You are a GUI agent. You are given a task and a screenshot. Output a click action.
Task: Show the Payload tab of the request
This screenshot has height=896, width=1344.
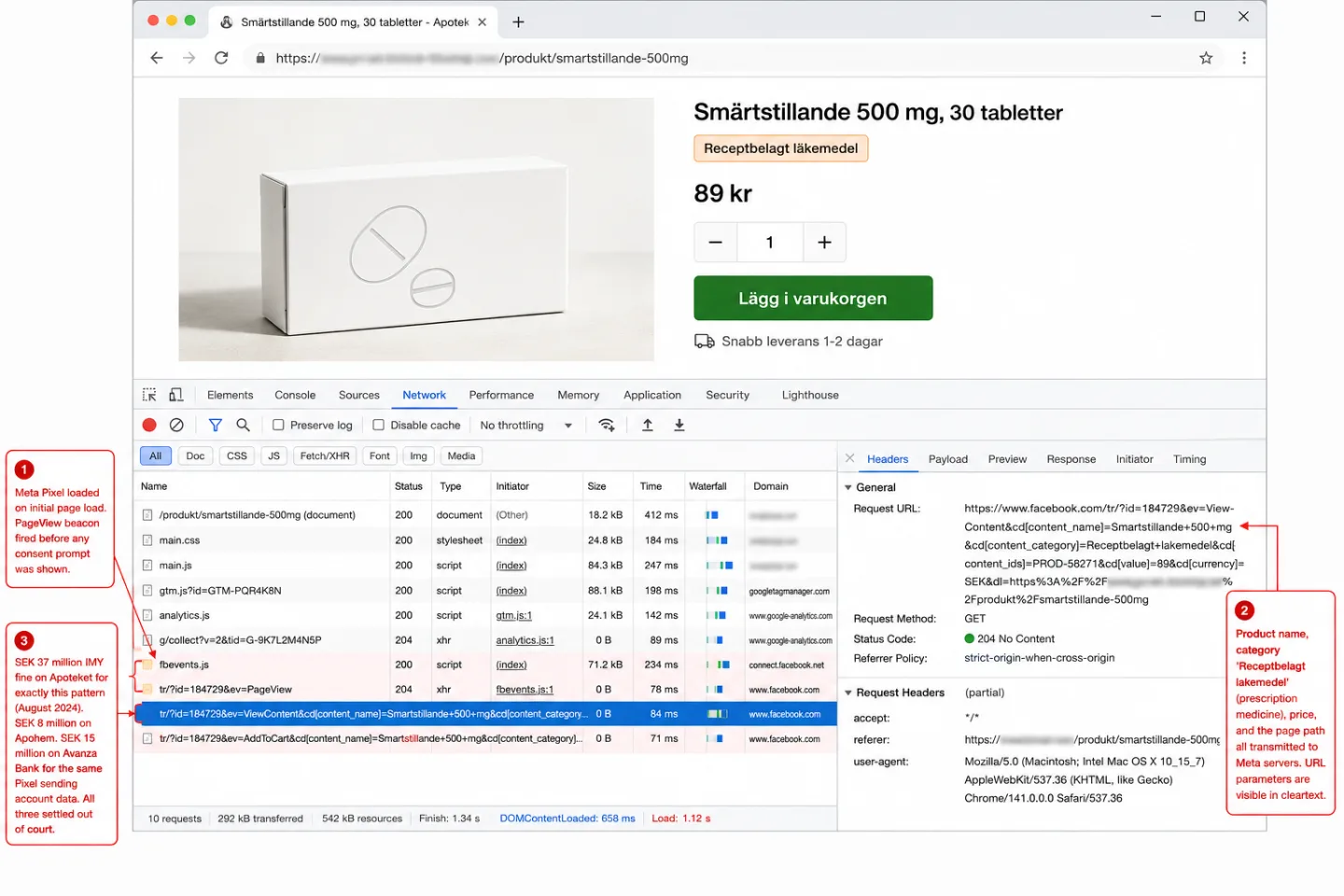pos(947,459)
